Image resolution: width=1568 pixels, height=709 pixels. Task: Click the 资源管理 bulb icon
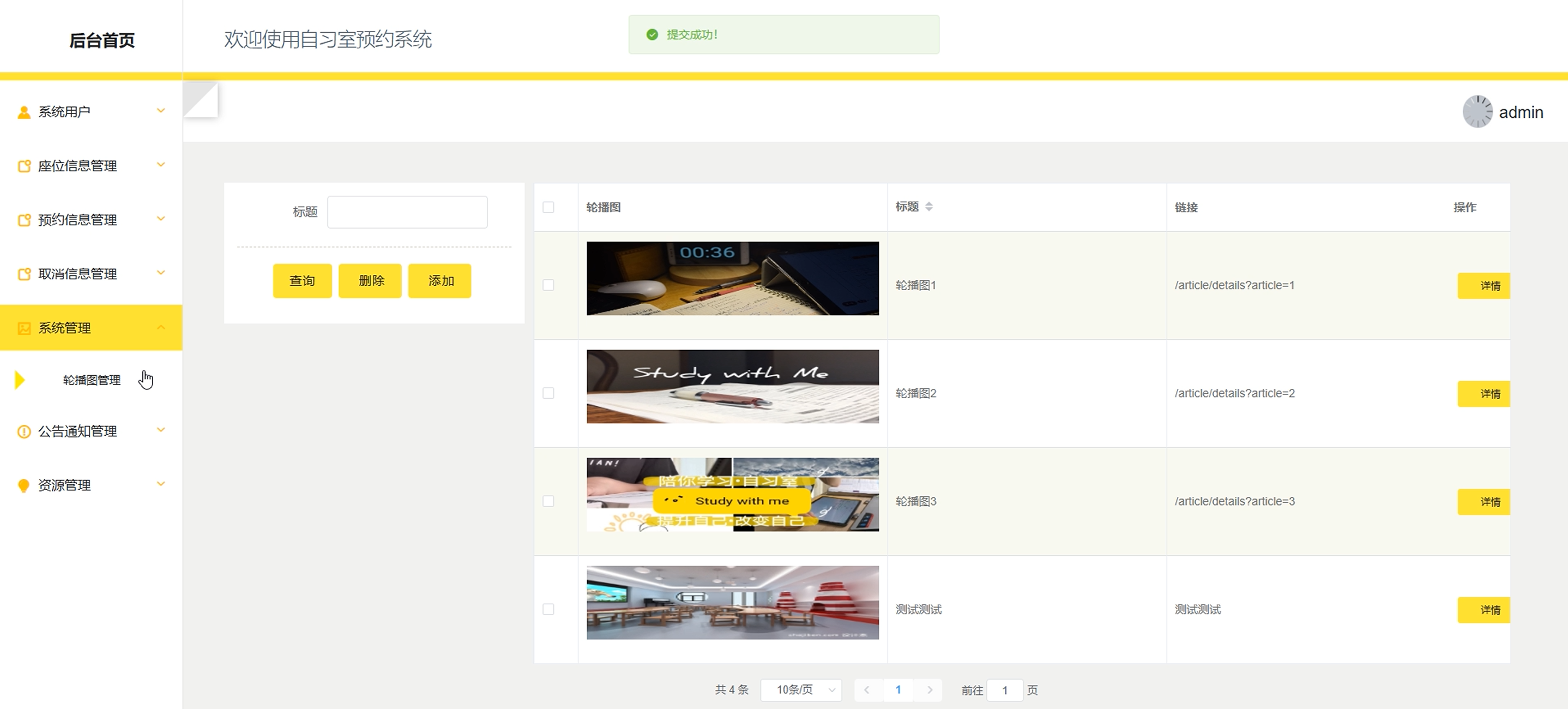point(24,485)
